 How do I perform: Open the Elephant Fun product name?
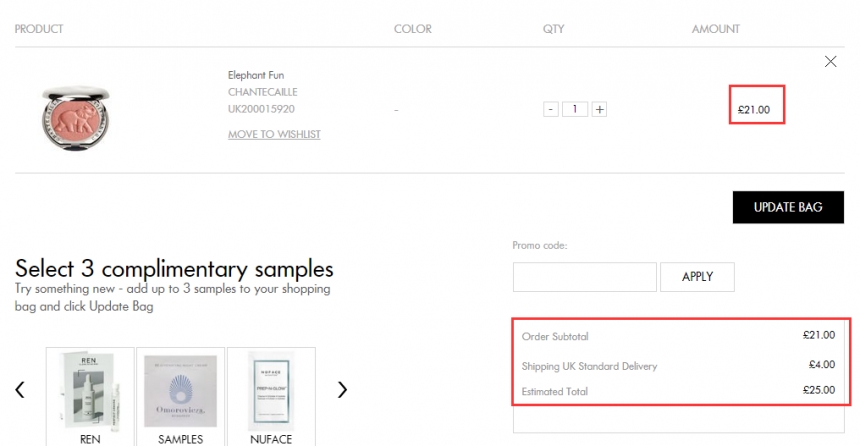click(256, 75)
